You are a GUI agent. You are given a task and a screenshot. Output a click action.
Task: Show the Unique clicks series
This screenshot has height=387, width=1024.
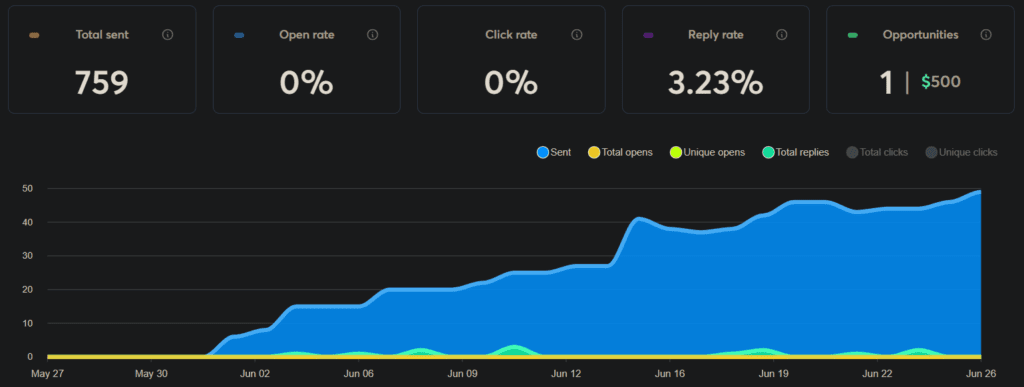click(x=961, y=153)
